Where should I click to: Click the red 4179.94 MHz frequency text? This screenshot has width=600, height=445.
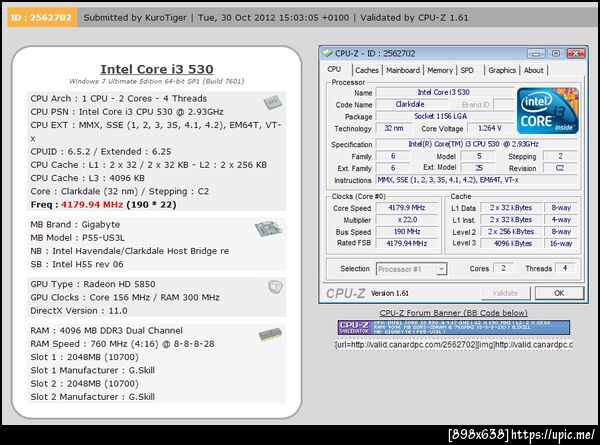click(92, 205)
